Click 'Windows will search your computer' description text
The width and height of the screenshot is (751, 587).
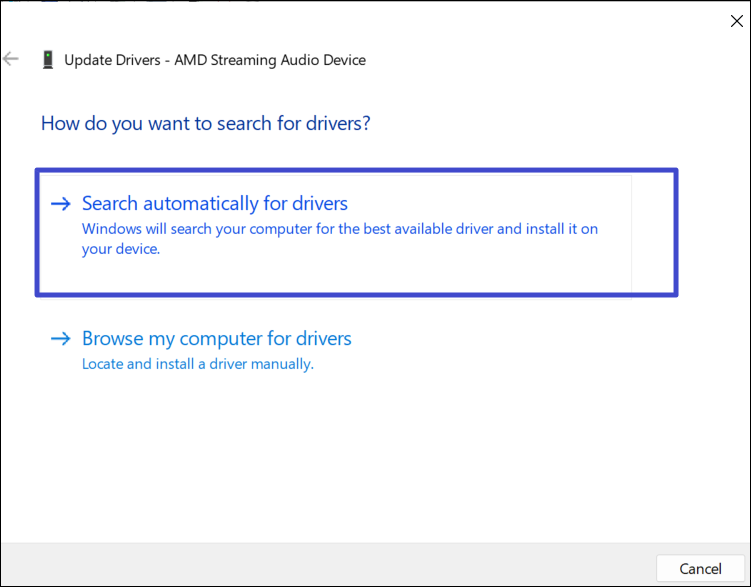(x=339, y=229)
